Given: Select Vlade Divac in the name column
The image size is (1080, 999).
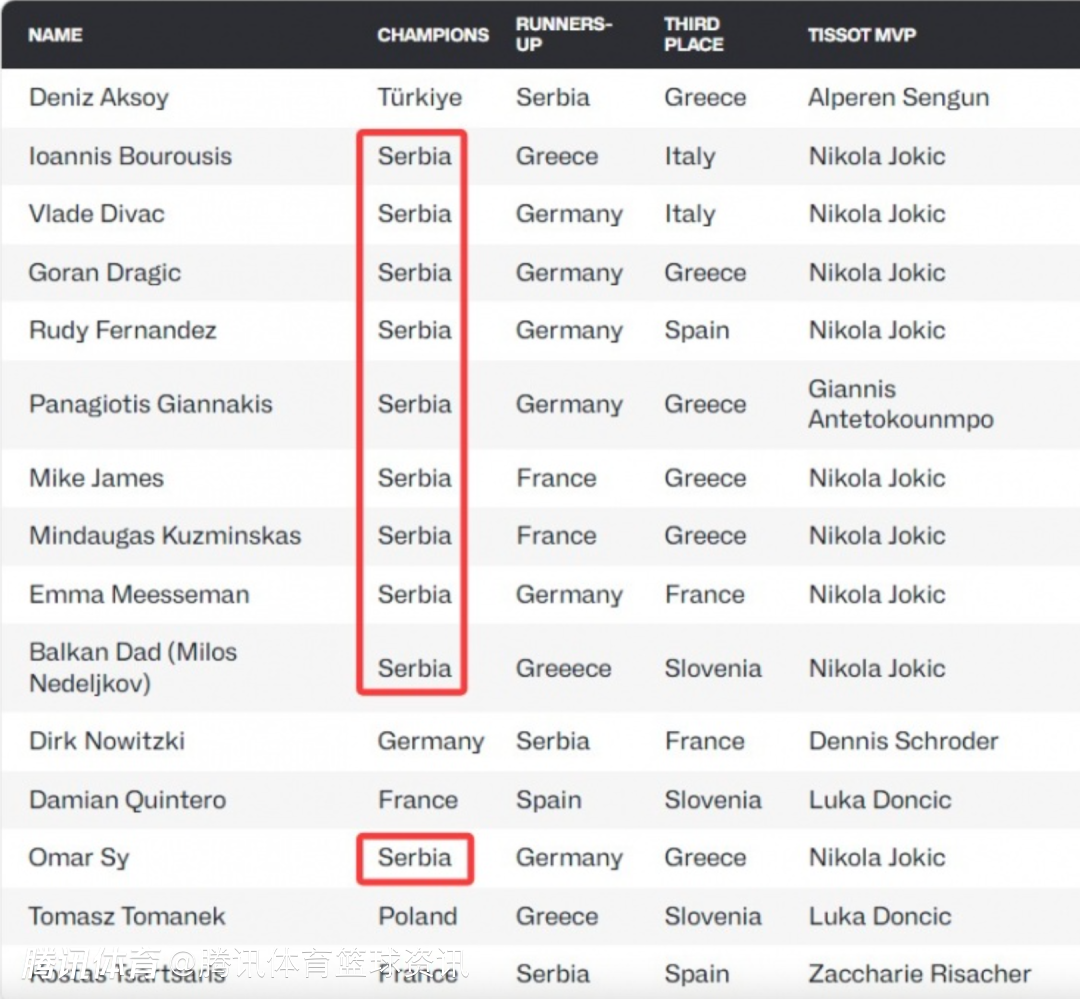Looking at the screenshot, I should [97, 214].
